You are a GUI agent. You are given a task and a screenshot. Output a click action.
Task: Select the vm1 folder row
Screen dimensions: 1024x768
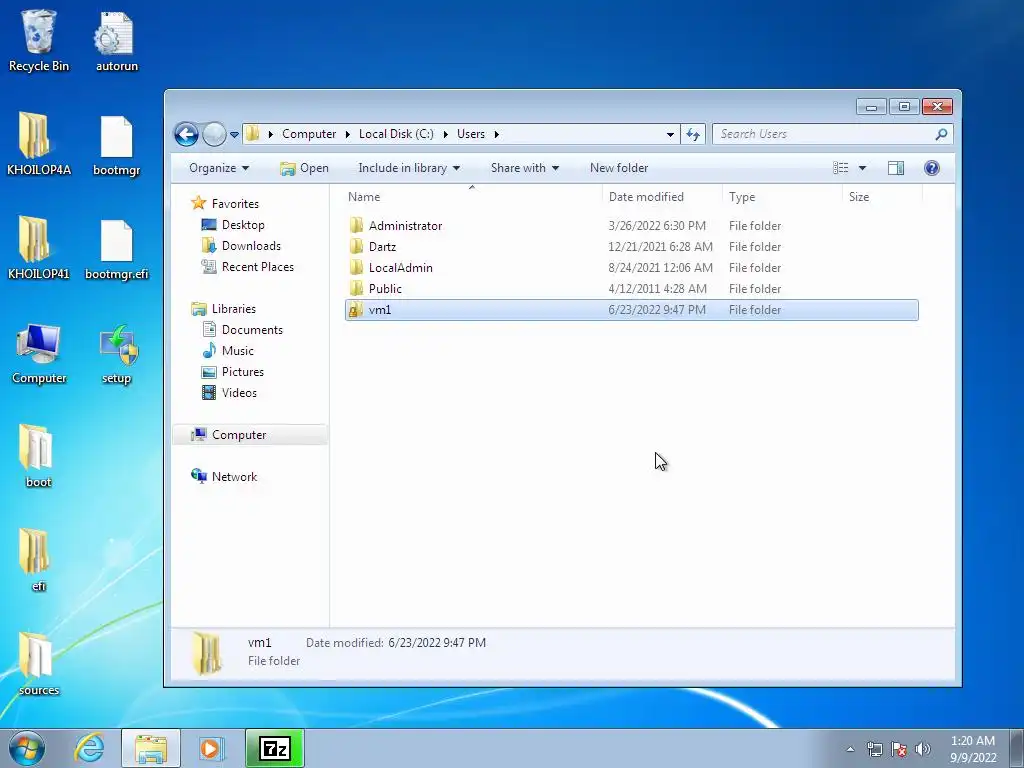click(632, 310)
